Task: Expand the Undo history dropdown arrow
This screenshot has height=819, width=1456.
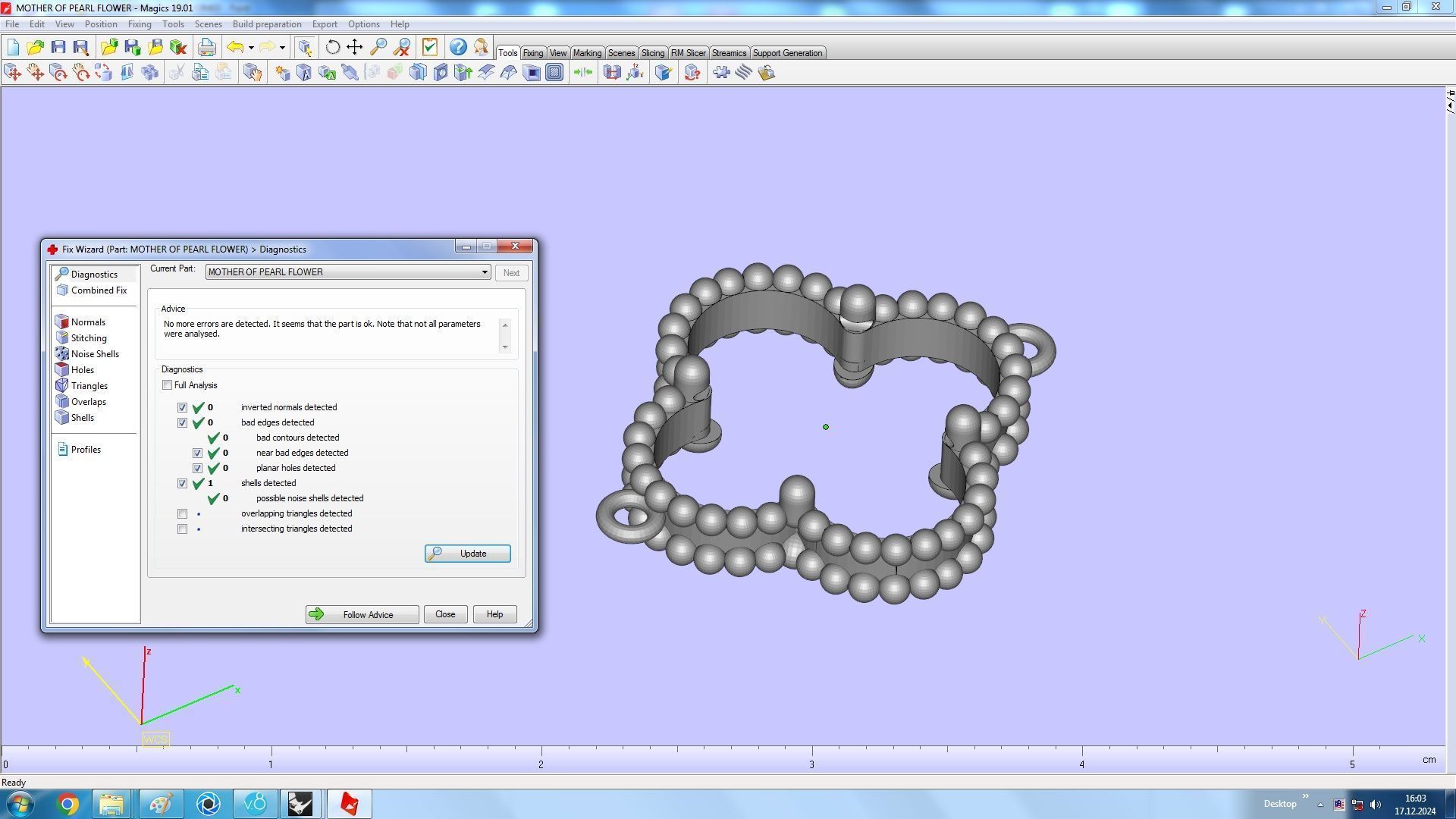Action: click(x=251, y=48)
